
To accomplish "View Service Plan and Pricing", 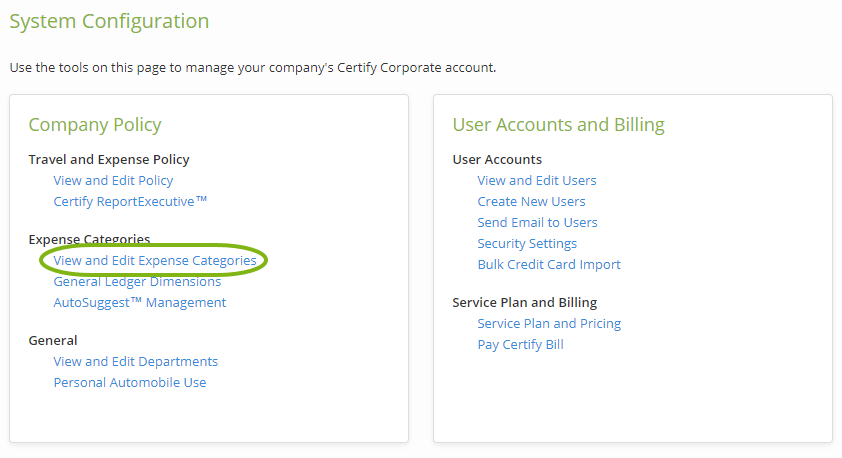I will coord(549,324).
